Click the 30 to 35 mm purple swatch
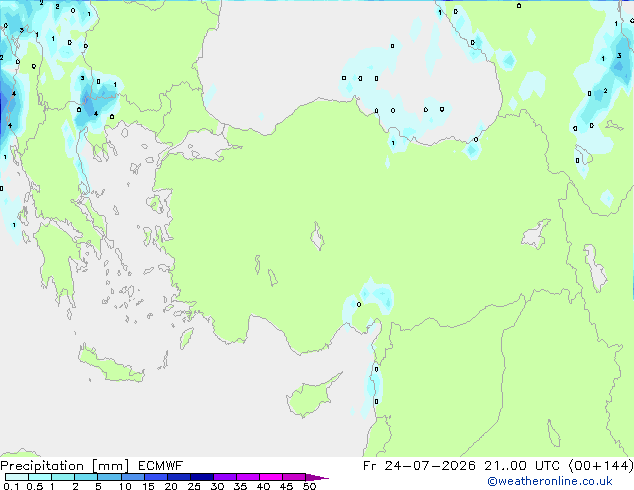The image size is (634, 490). click(225, 477)
